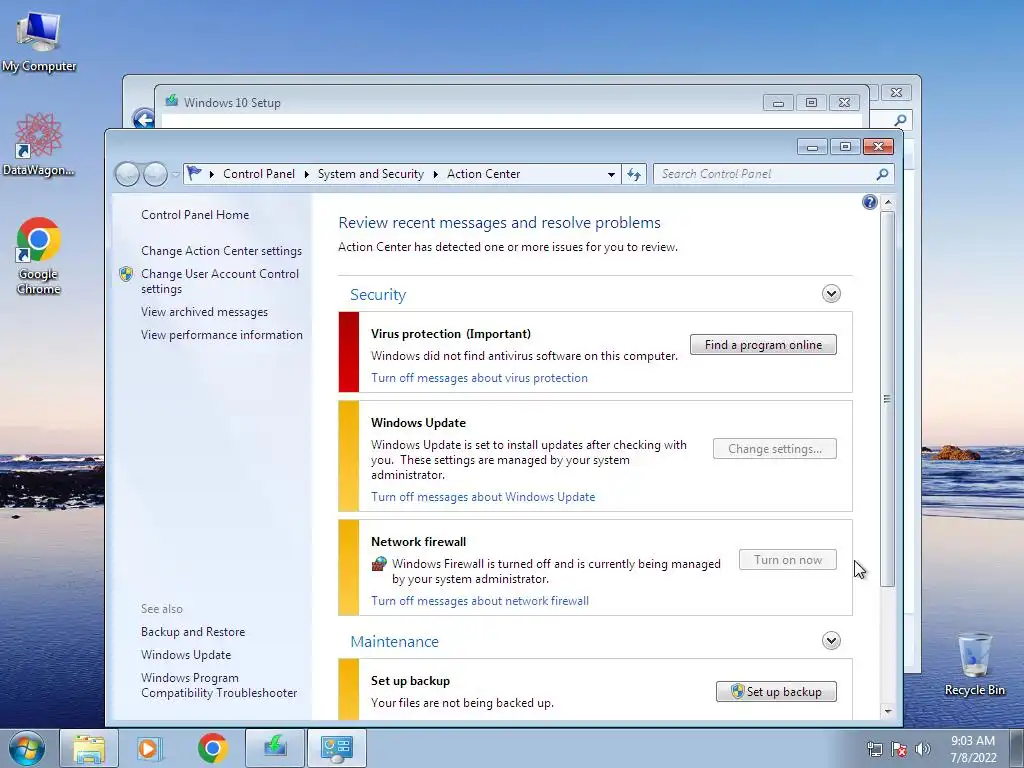
Task: Expand arrow after Control Panel breadcrumb
Action: (306, 174)
